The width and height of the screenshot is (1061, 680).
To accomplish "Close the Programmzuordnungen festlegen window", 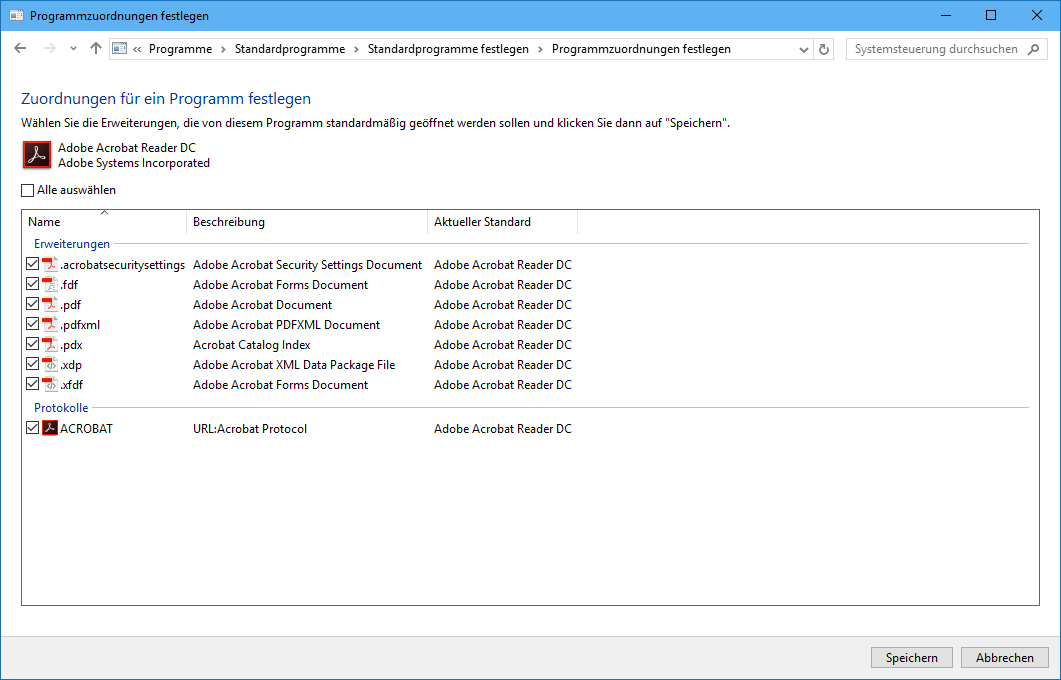I will (1037, 15).
